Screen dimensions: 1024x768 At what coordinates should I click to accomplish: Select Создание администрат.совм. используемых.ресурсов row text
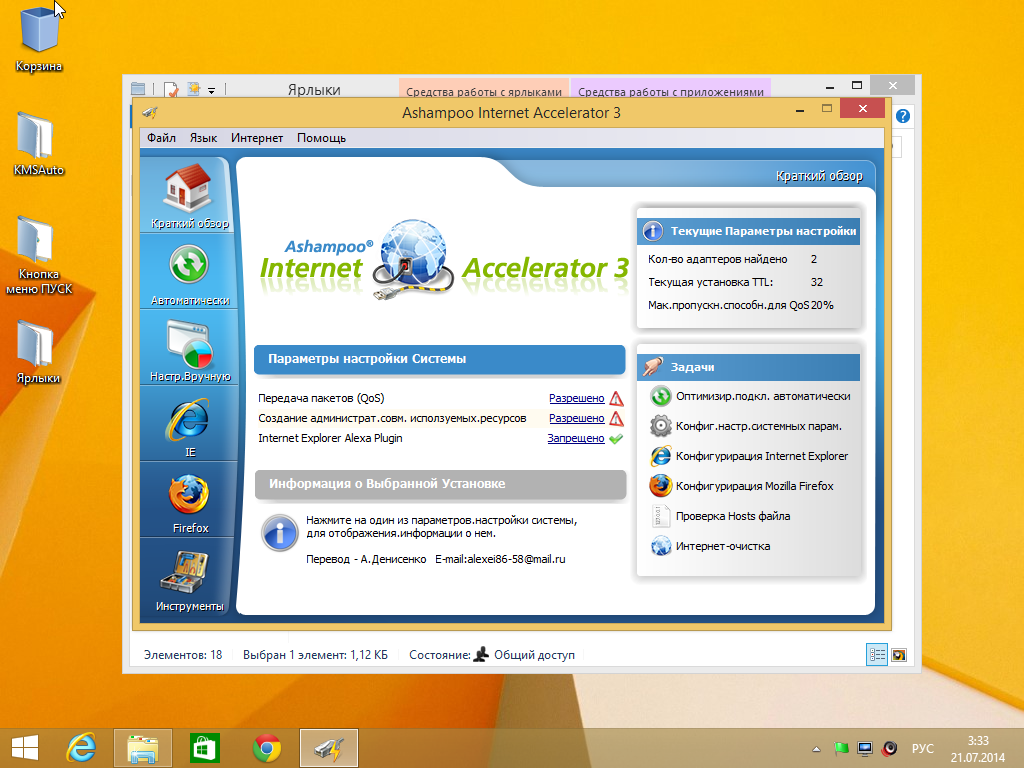[392, 418]
